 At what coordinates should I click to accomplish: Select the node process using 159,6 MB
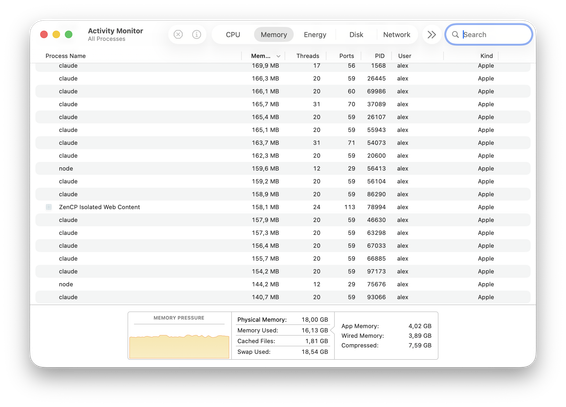pos(283,169)
